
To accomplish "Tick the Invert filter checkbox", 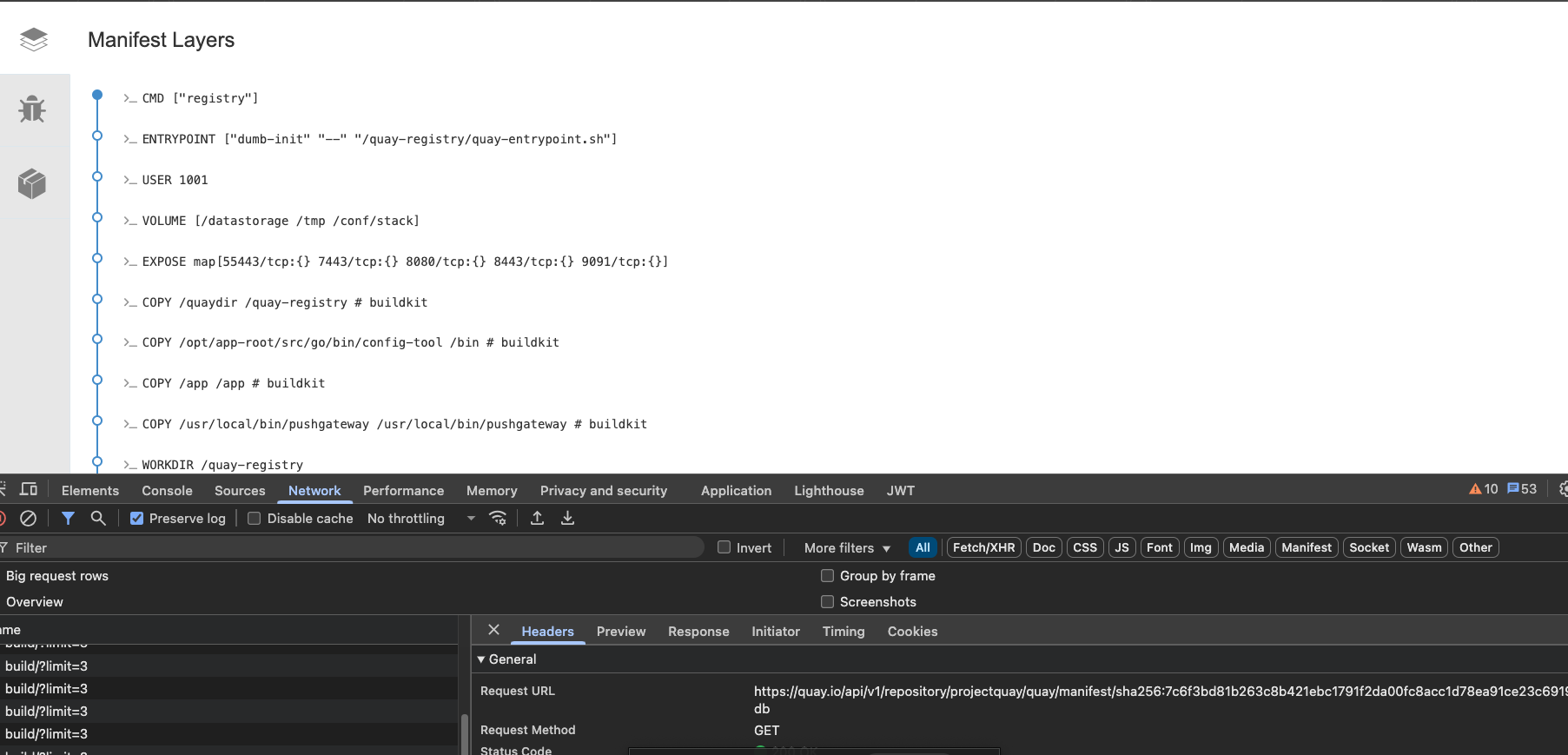I will (x=724, y=547).
